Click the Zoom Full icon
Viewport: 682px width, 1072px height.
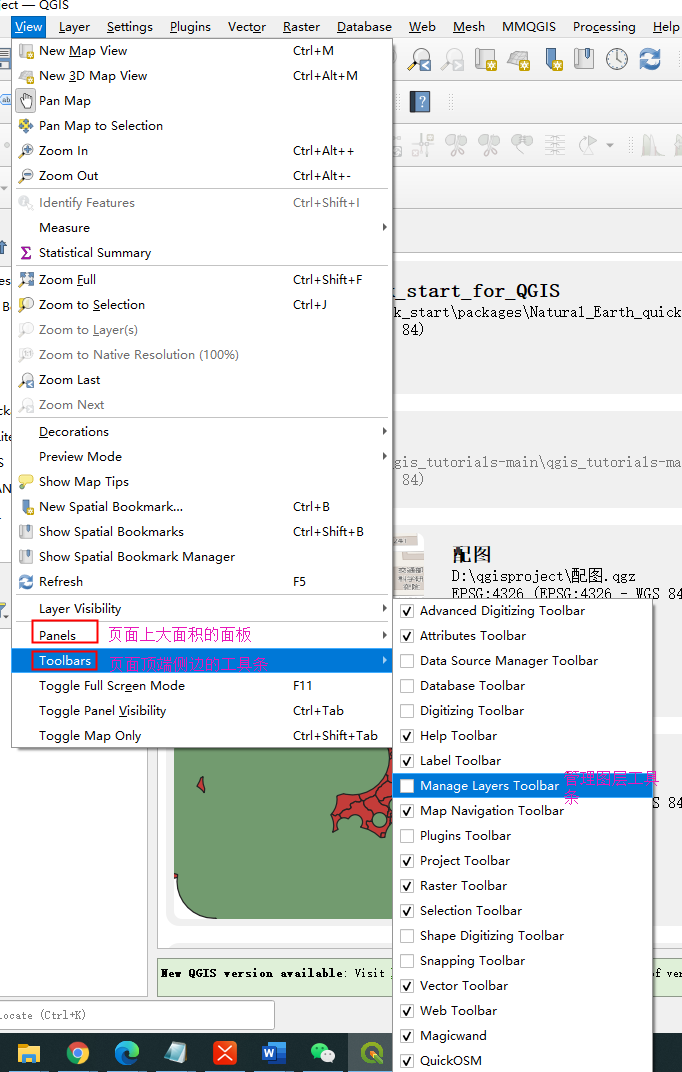(26, 280)
